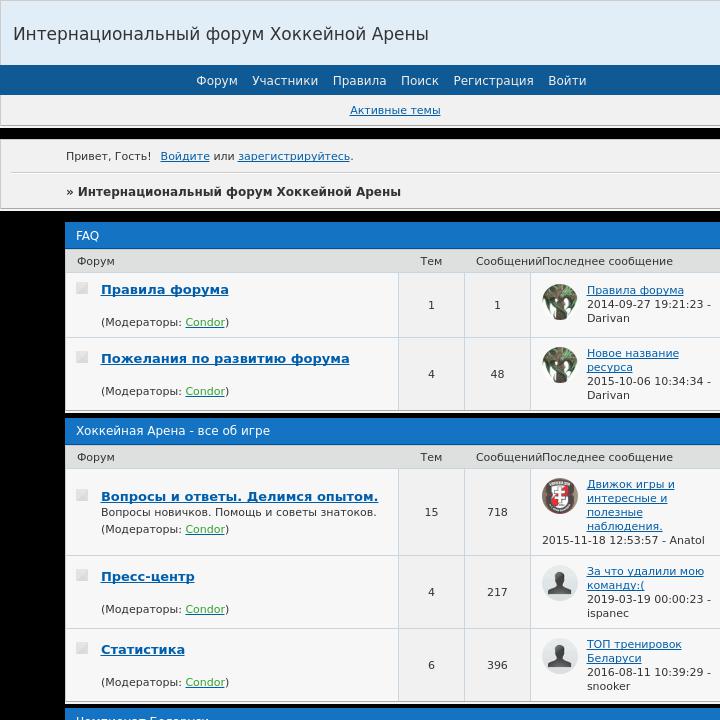Click the timestamp 2019-03-19 00:00:23
Screen dimensions: 720x720
tap(645, 599)
